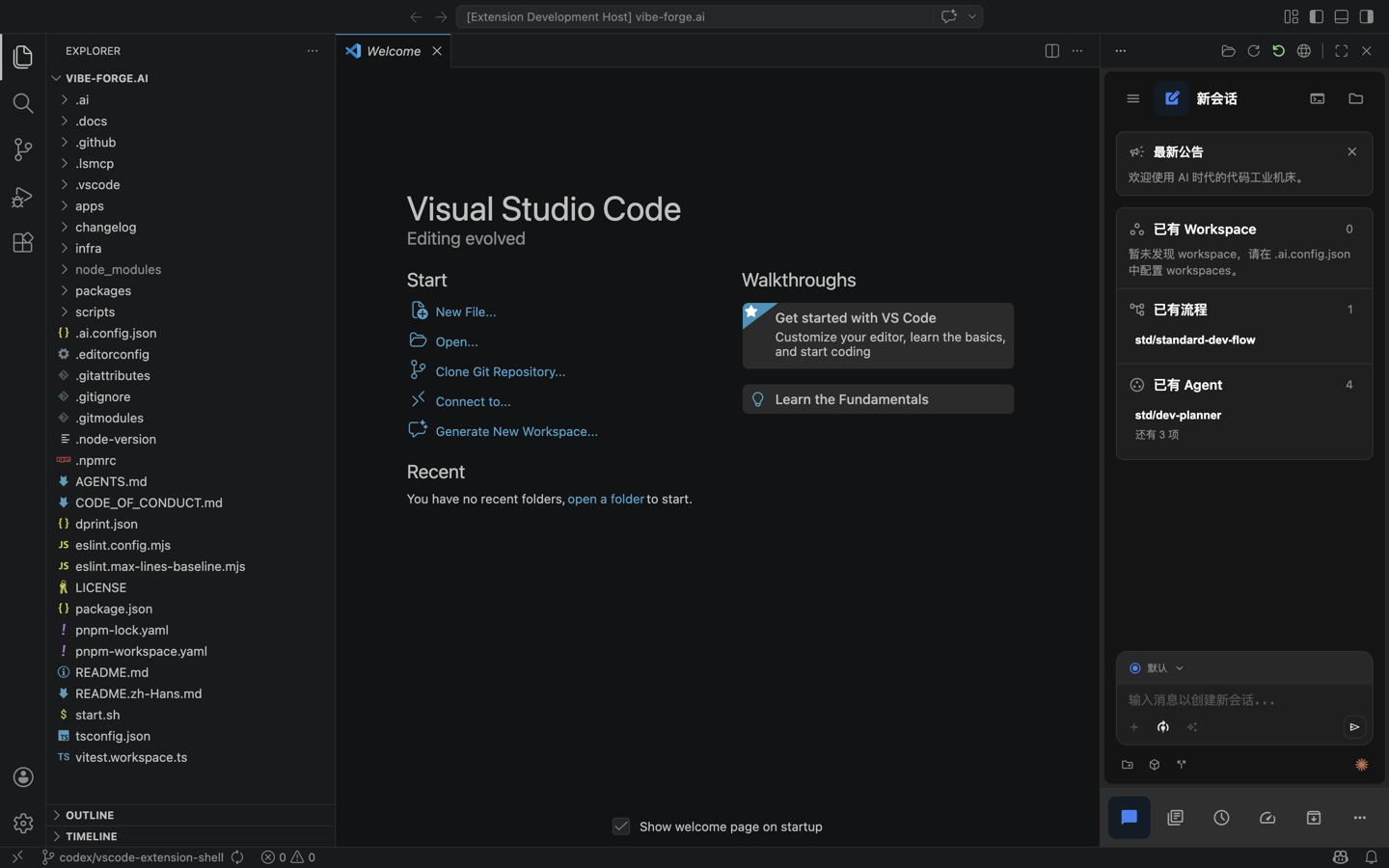
Task: Click the fullscreen icon in panel toolbar
Action: [x=1342, y=51]
